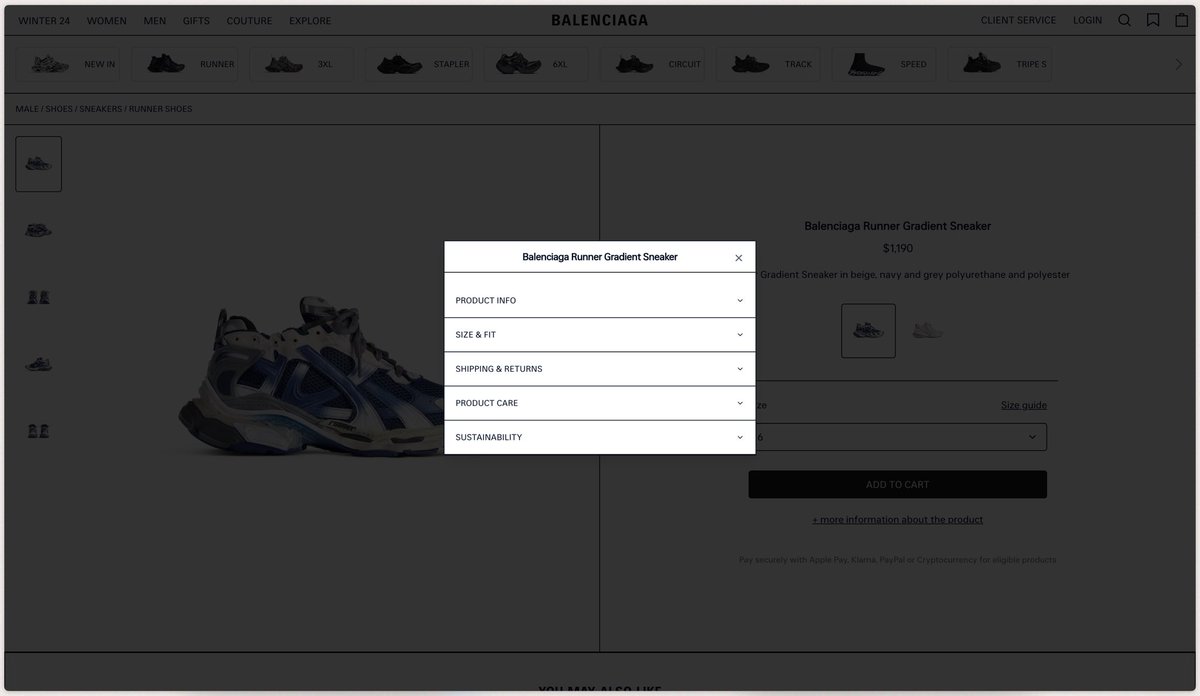Select the second product thumbnail image
This screenshot has height=696, width=1200.
pos(39,231)
